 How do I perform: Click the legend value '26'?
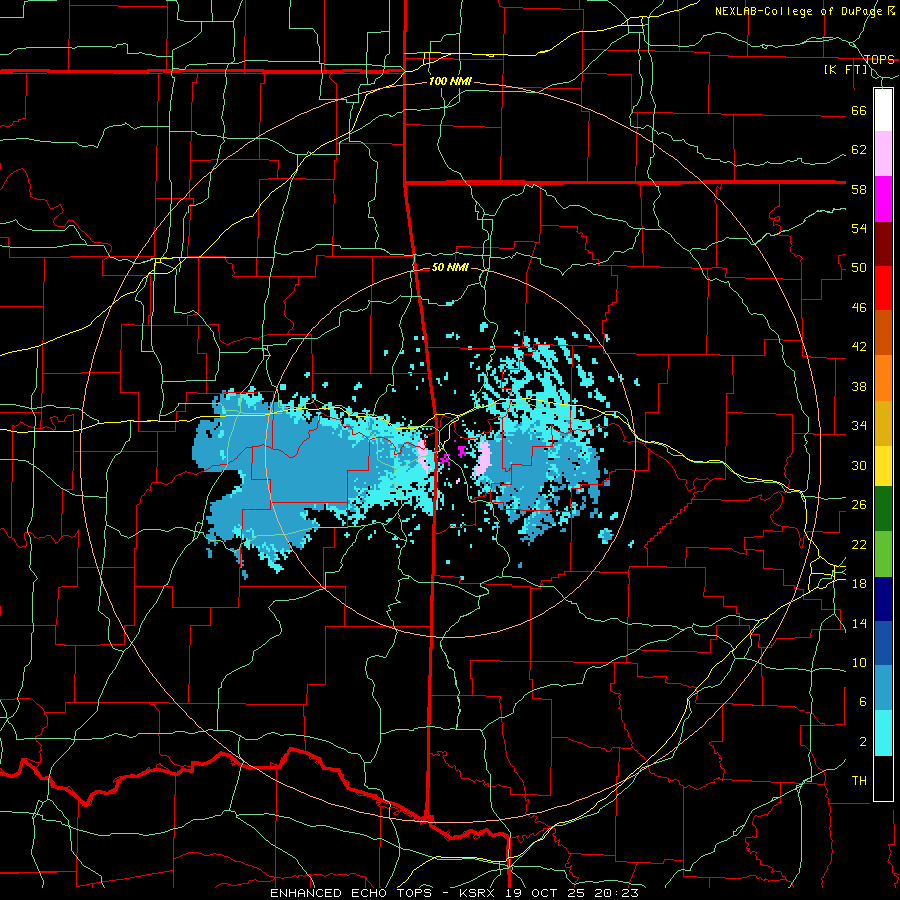[859, 505]
